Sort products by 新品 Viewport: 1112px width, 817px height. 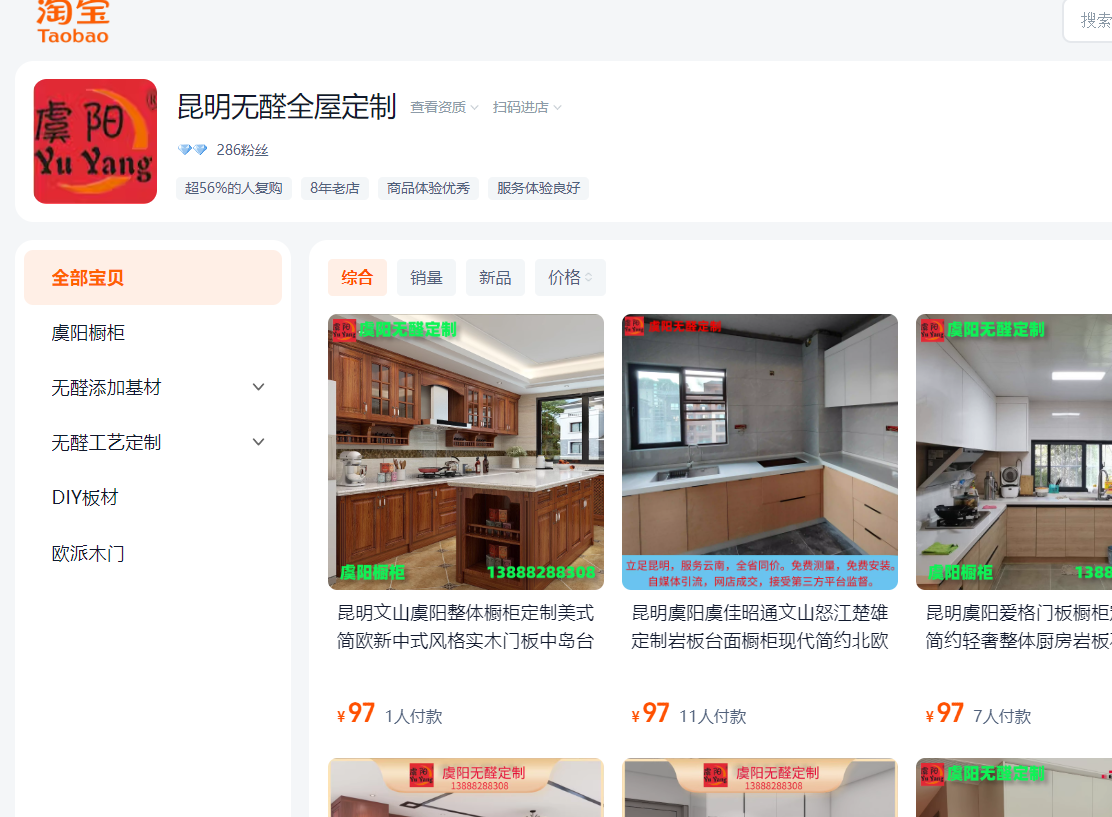click(495, 277)
